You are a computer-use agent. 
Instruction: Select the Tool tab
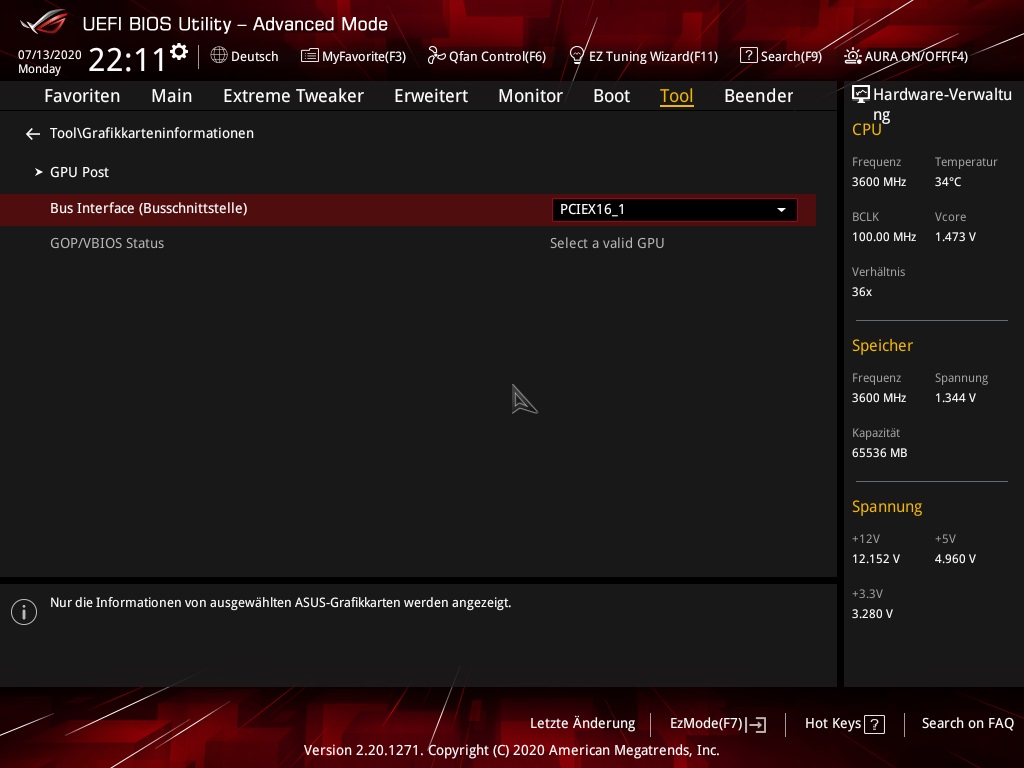(x=677, y=96)
